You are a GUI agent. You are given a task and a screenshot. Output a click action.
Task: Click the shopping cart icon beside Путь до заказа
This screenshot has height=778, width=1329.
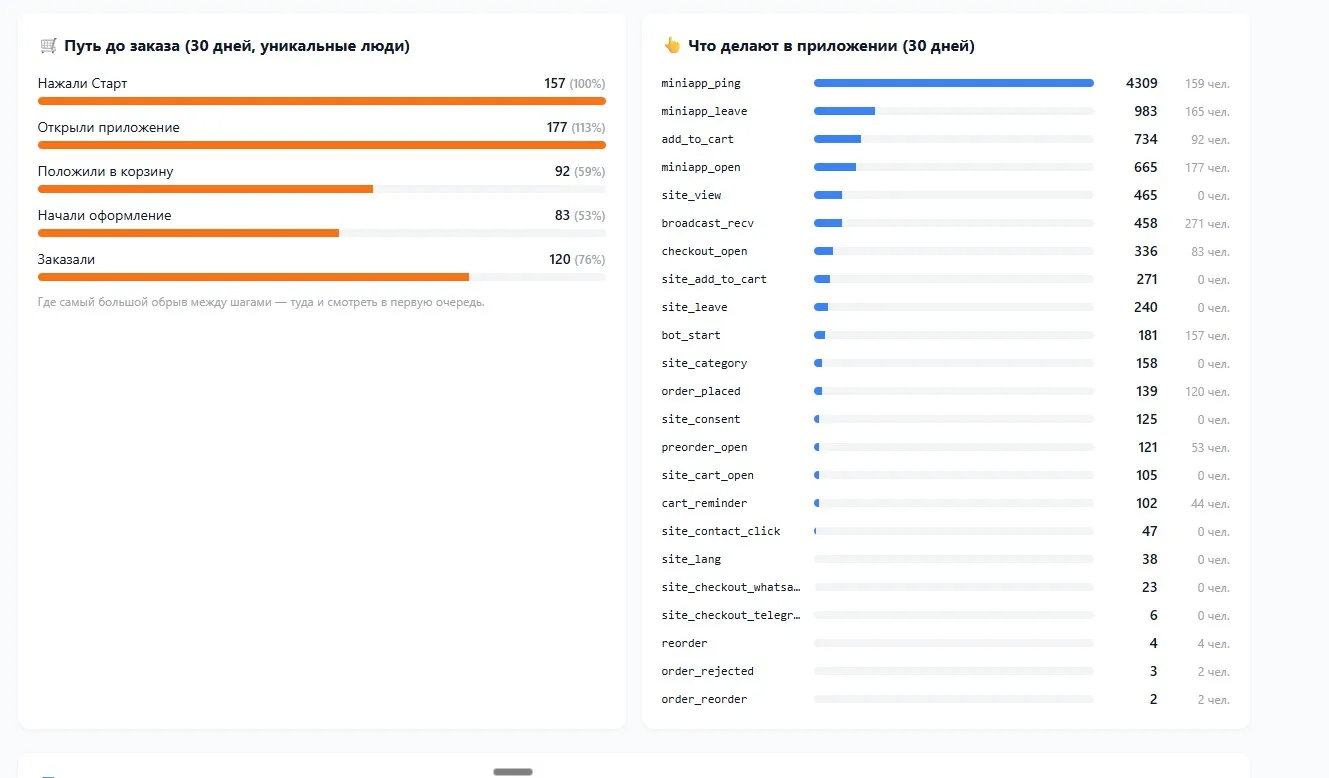pos(48,46)
